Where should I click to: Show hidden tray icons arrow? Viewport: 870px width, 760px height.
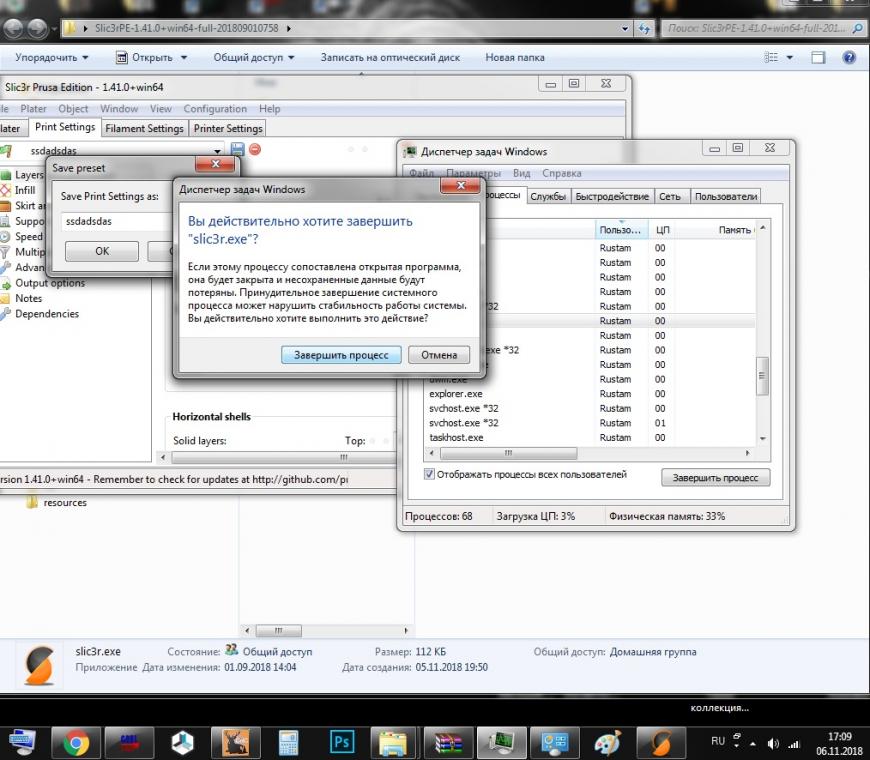tap(753, 743)
